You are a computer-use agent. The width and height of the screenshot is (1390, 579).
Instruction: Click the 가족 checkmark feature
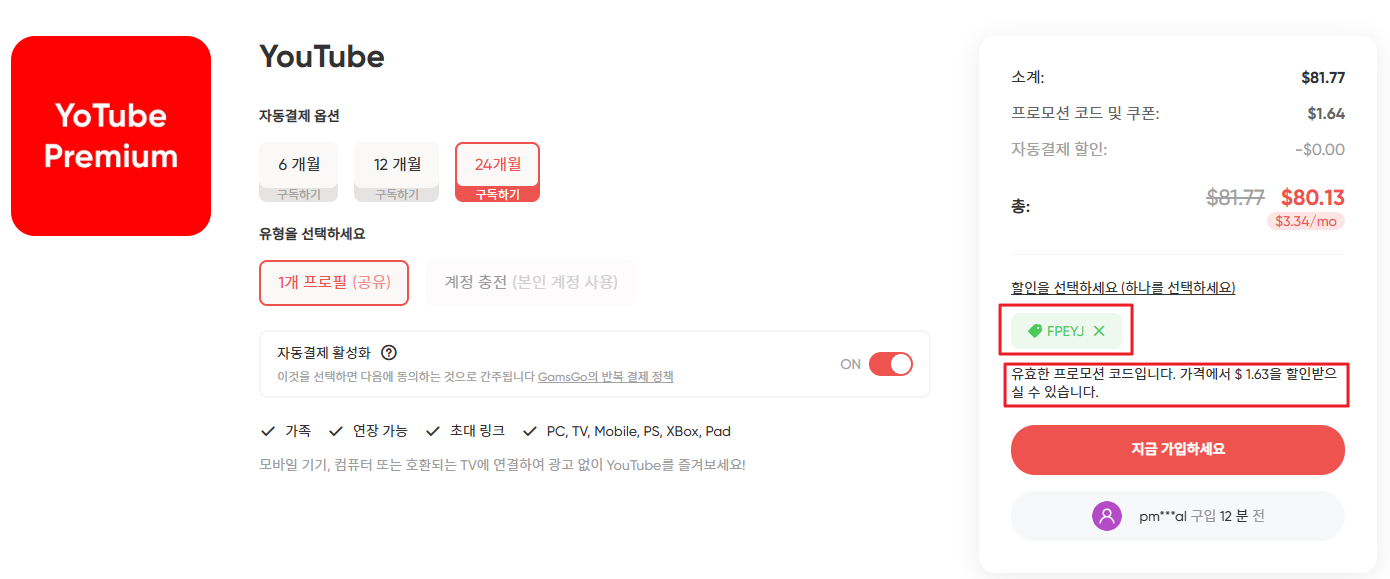pos(285,431)
